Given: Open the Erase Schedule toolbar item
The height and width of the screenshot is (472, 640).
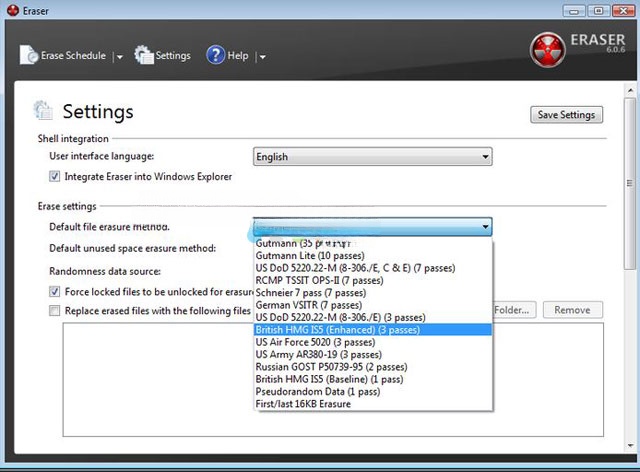Looking at the screenshot, I should 63,55.
